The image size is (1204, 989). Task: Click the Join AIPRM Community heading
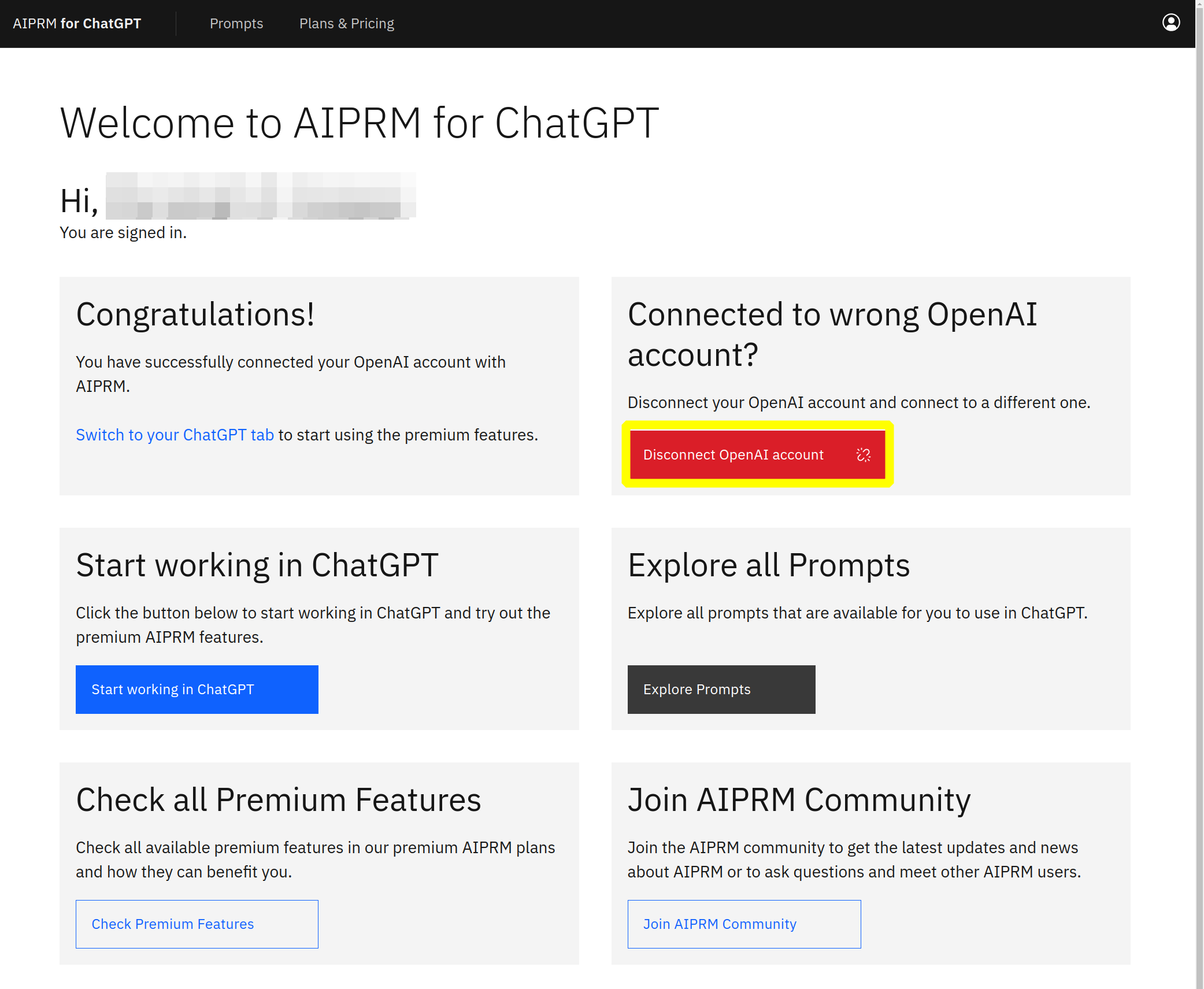[799, 800]
